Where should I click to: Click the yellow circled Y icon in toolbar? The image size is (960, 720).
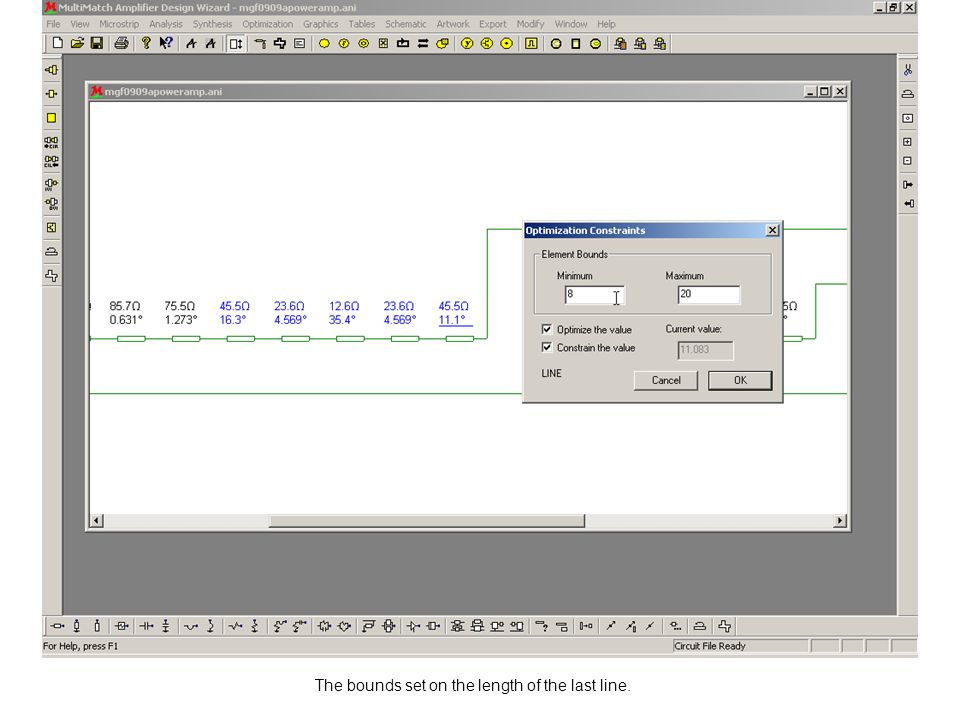[x=467, y=43]
